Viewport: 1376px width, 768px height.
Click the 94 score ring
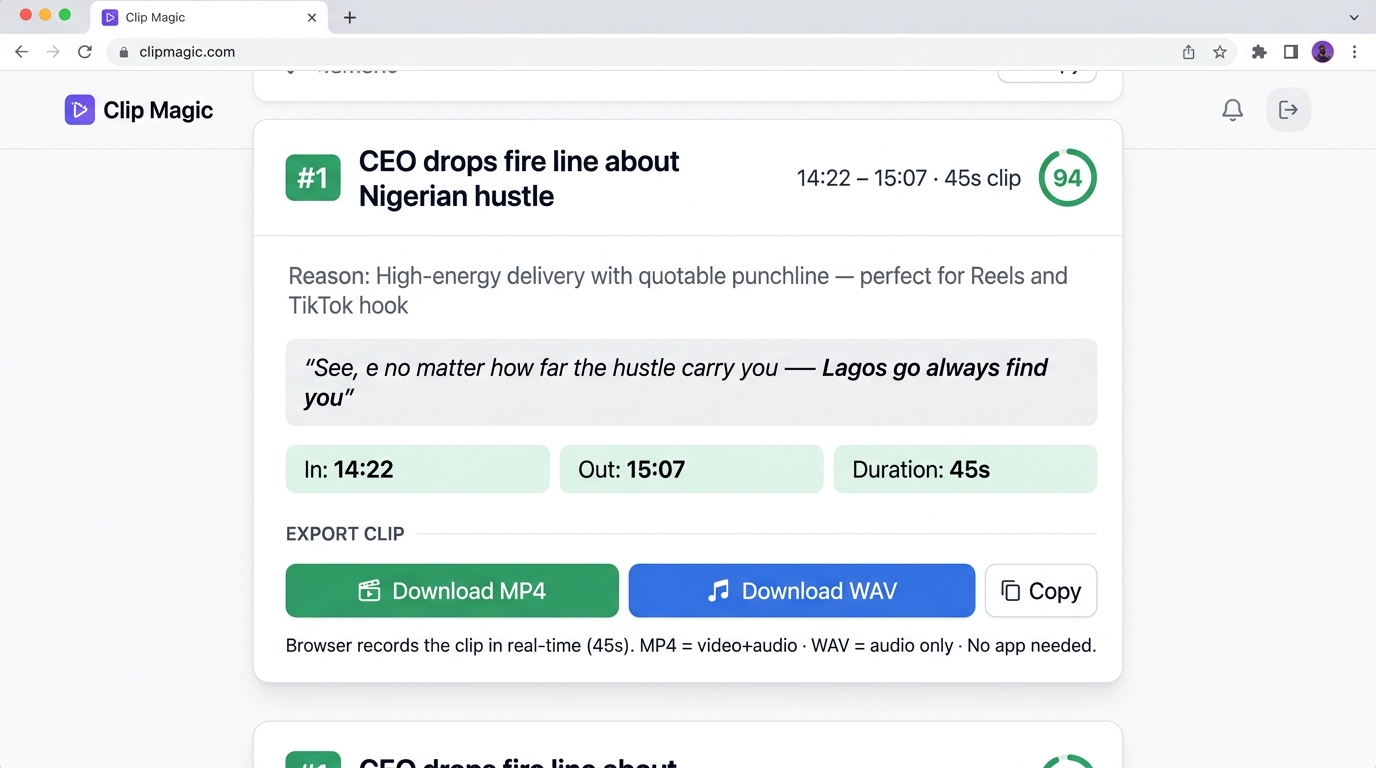1068,178
